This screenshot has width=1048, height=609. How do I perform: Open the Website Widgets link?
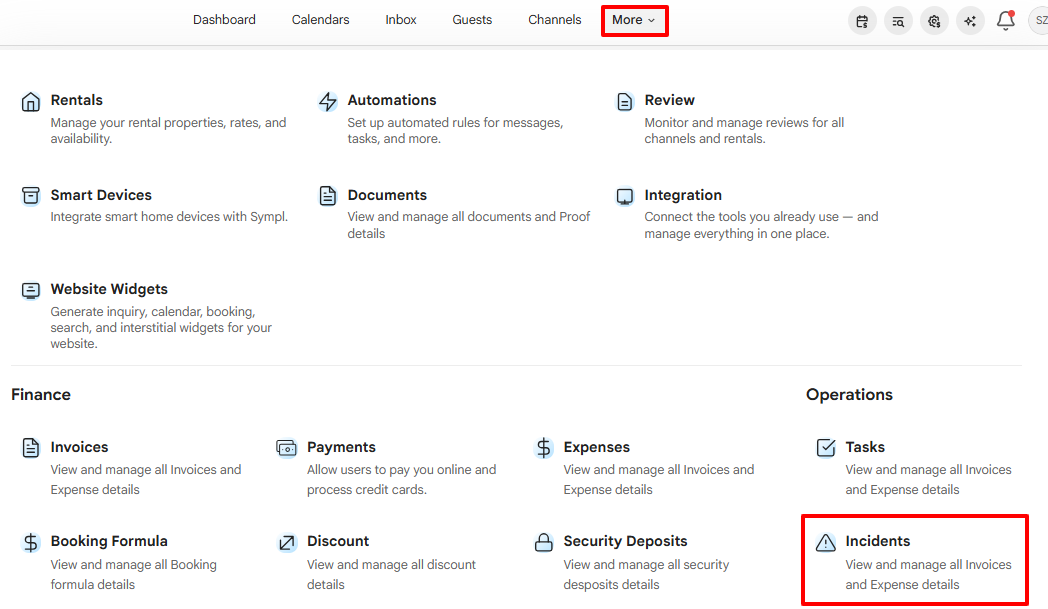coord(109,289)
